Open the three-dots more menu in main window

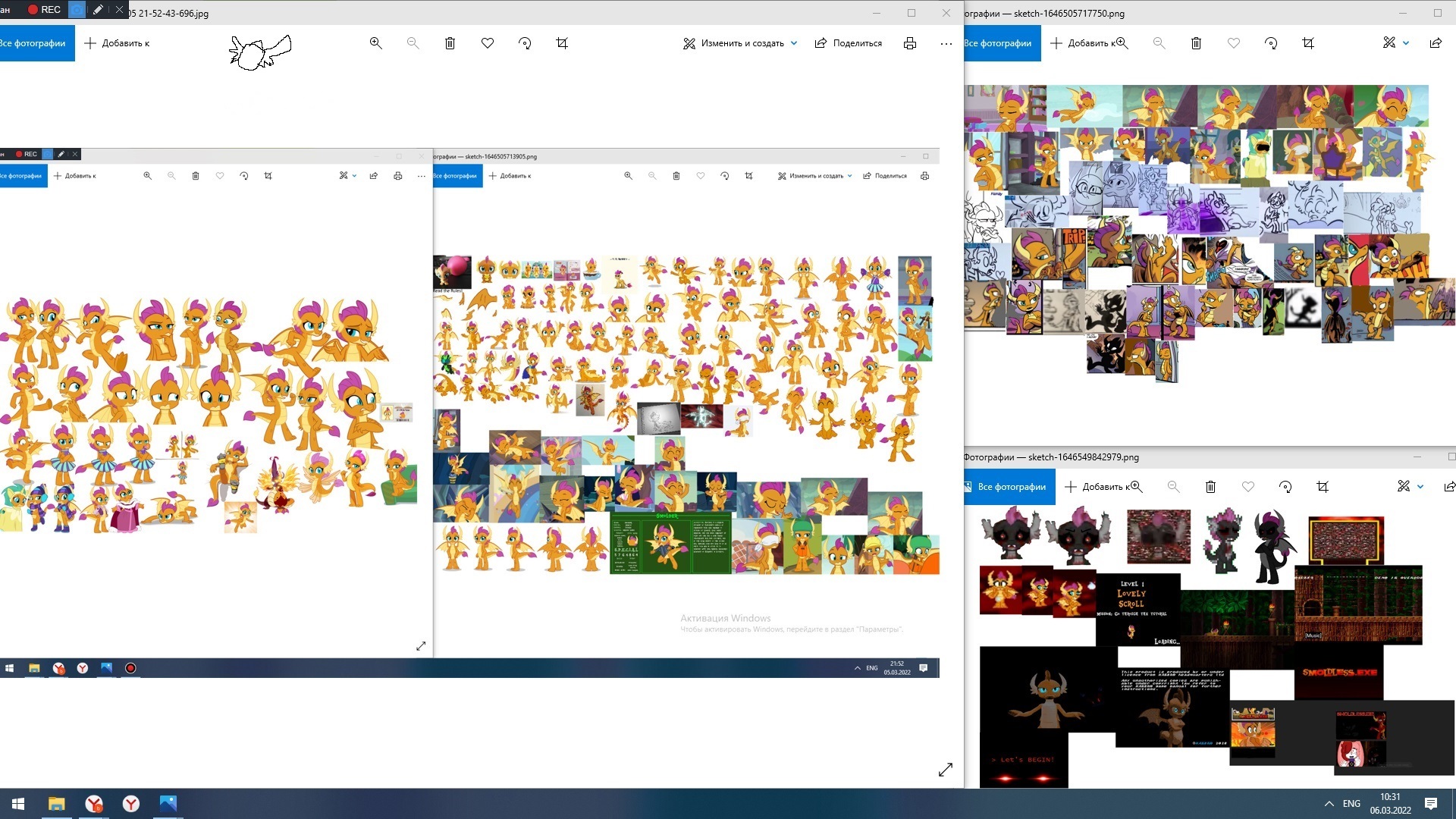pyautogui.click(x=946, y=43)
